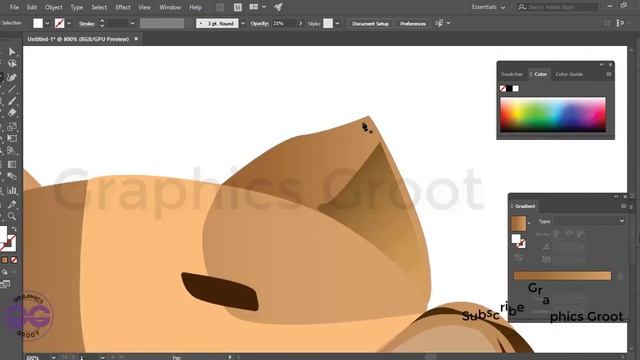Expand the Opacity slider arrow
640x360 pixels.
pos(301,24)
